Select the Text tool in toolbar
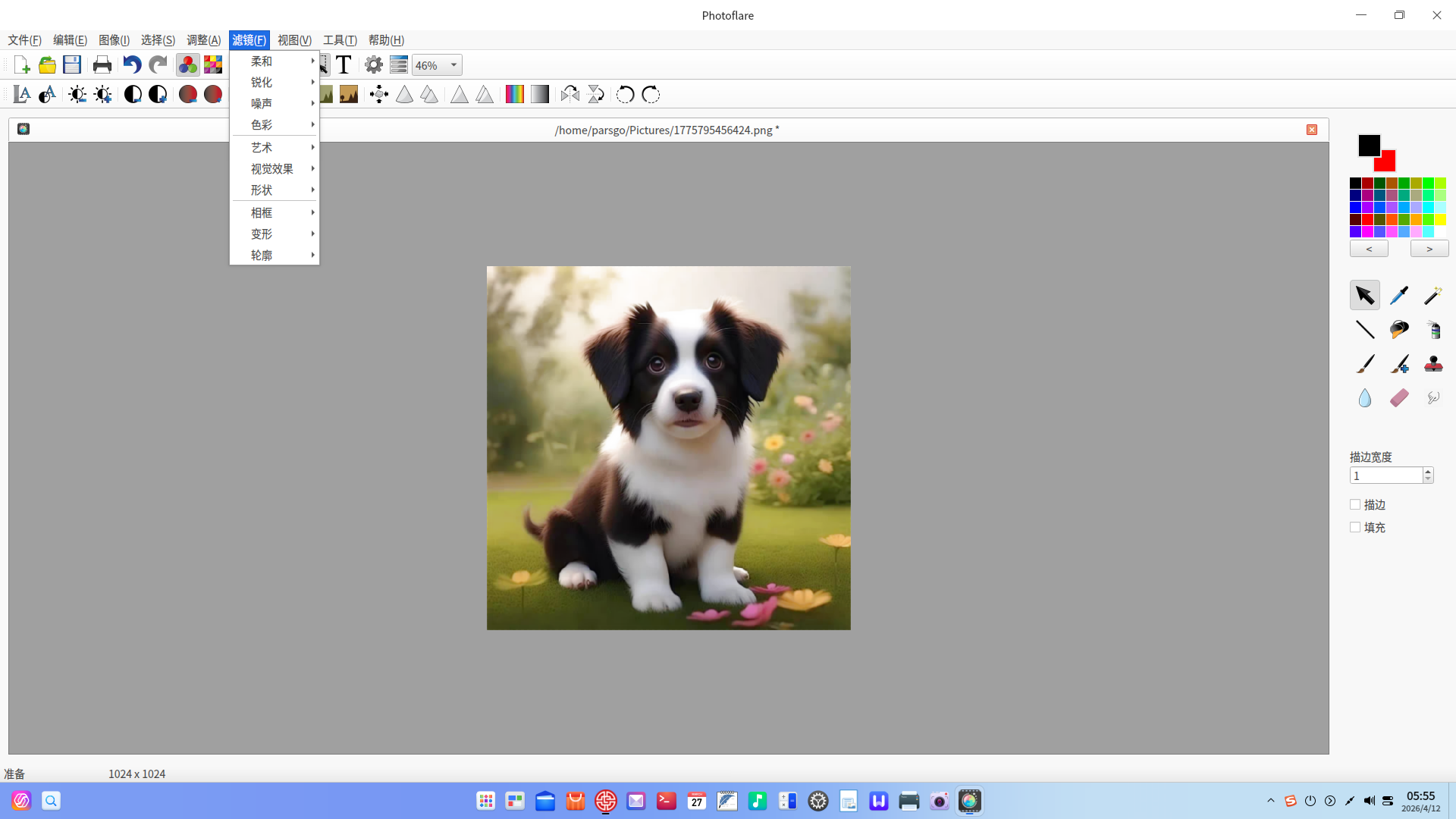The image size is (1456, 819). (x=344, y=65)
